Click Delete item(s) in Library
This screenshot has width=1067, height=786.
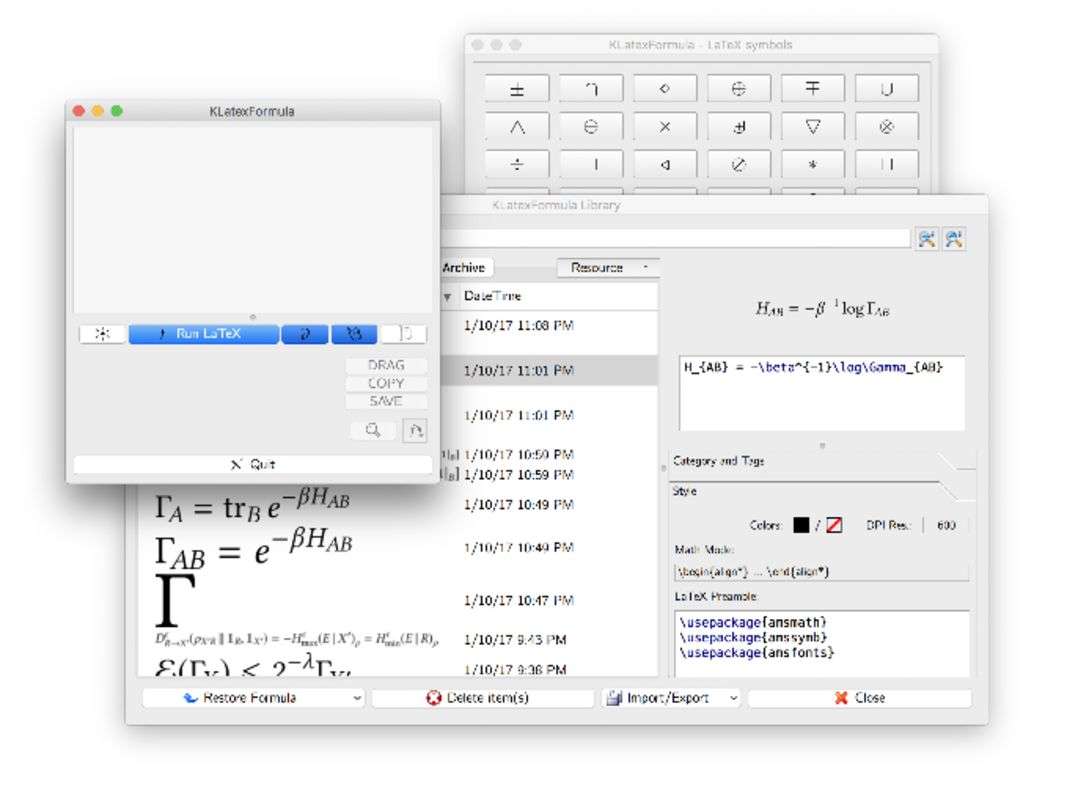pyautogui.click(x=482, y=698)
